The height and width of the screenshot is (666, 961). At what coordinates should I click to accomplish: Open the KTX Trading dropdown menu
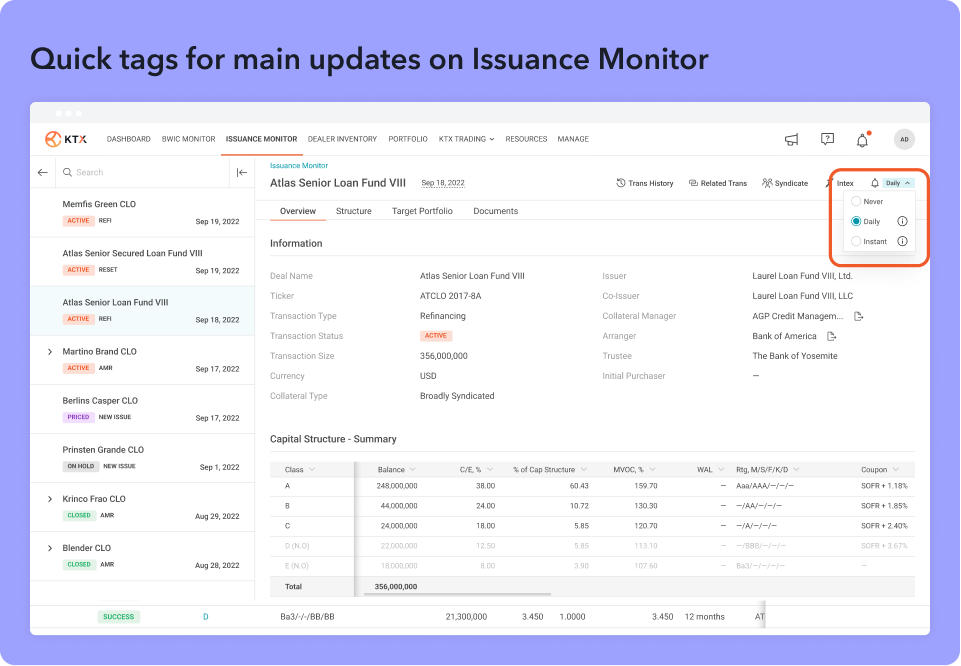pos(466,139)
